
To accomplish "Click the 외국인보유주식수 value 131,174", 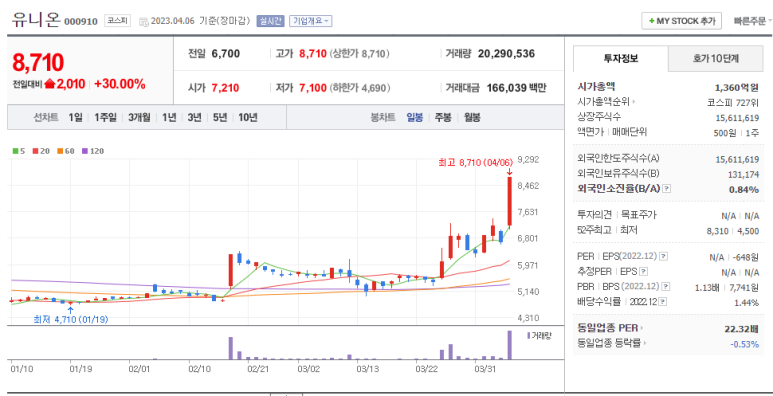I will coord(743,174).
